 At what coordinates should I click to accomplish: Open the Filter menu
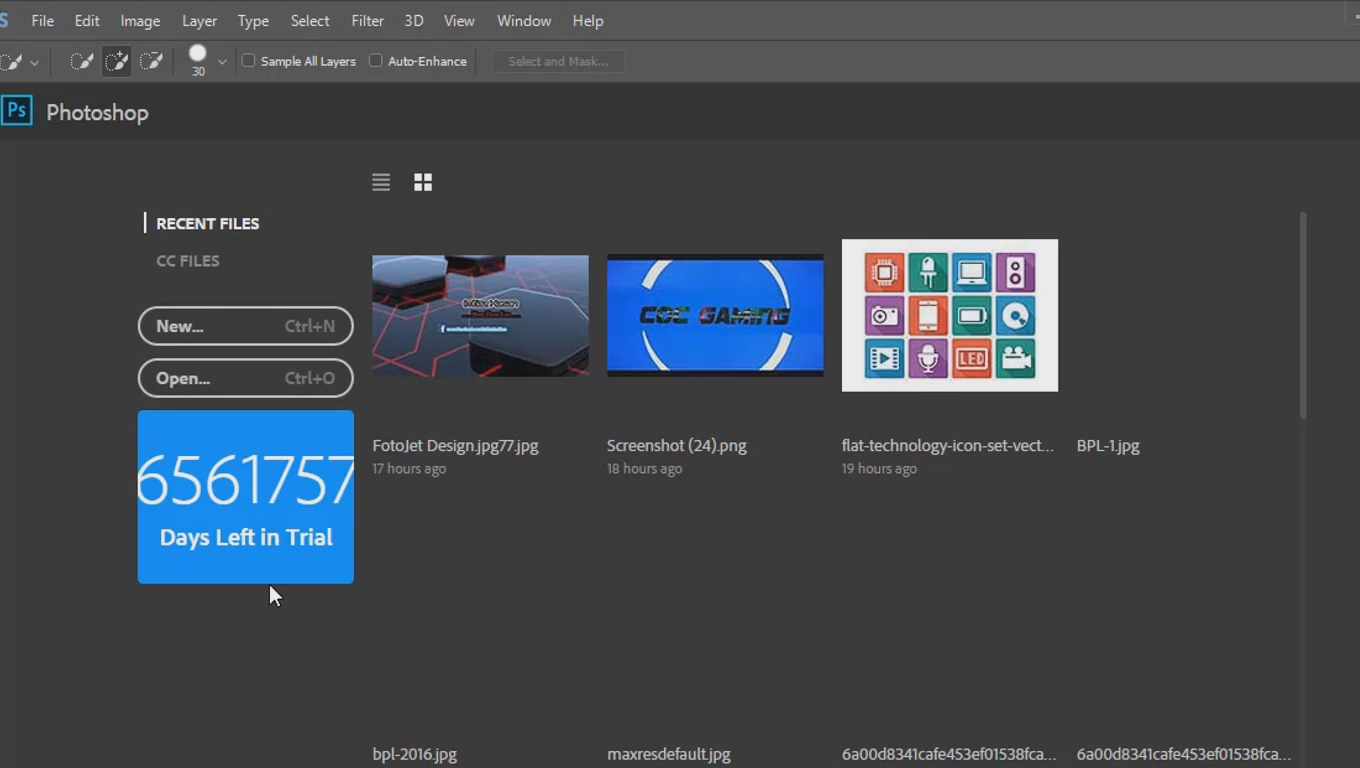point(367,20)
